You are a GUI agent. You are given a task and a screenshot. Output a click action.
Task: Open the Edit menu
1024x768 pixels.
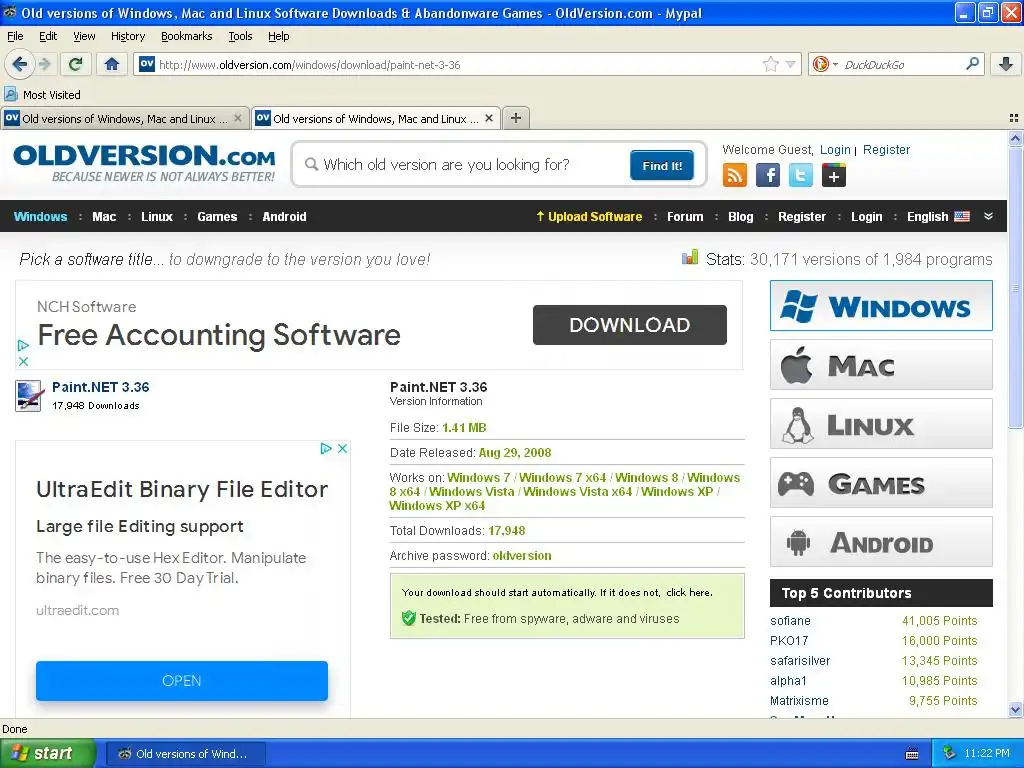click(x=48, y=36)
